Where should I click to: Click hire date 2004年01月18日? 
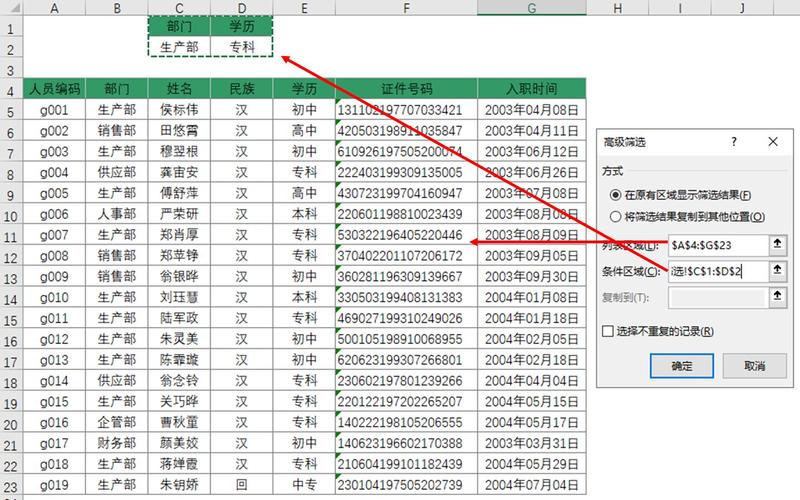tap(532, 318)
